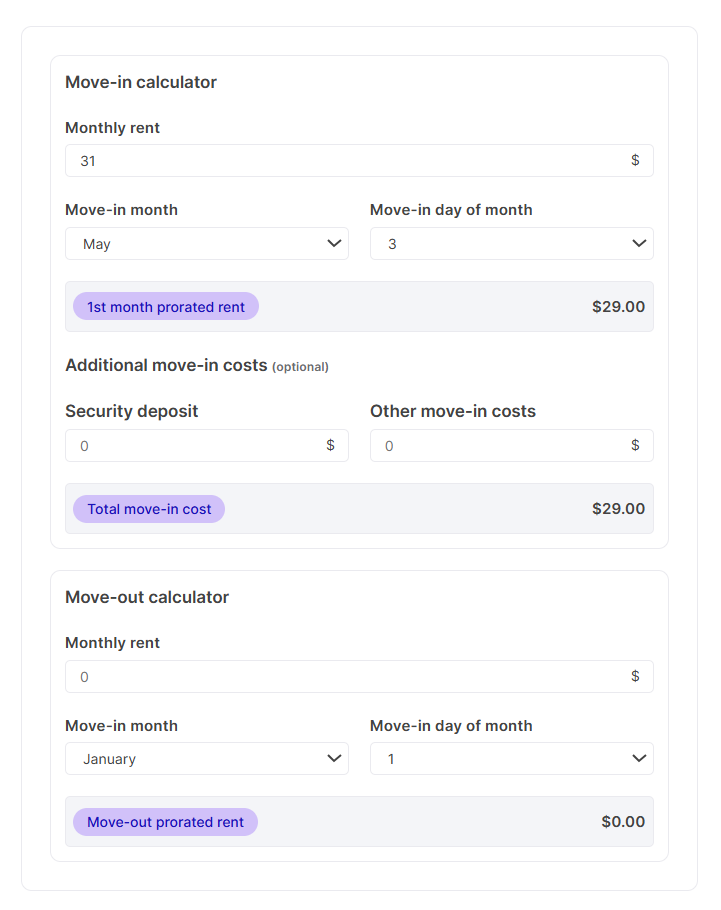Click the chevron arrow on January dropdown
Image resolution: width=721 pixels, height=910 pixels.
tap(334, 758)
